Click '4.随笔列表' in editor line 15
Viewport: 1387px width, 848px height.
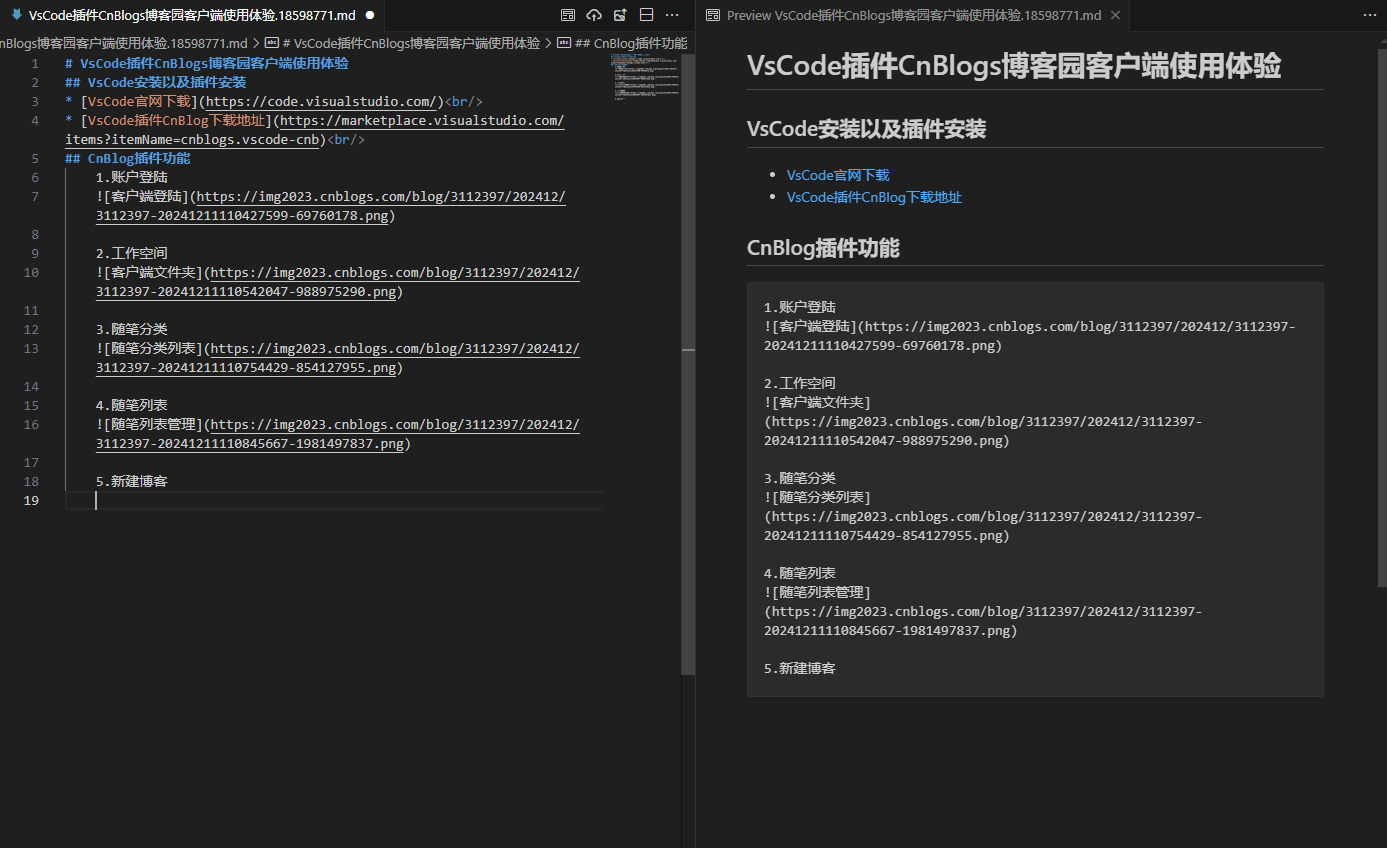tap(132, 405)
